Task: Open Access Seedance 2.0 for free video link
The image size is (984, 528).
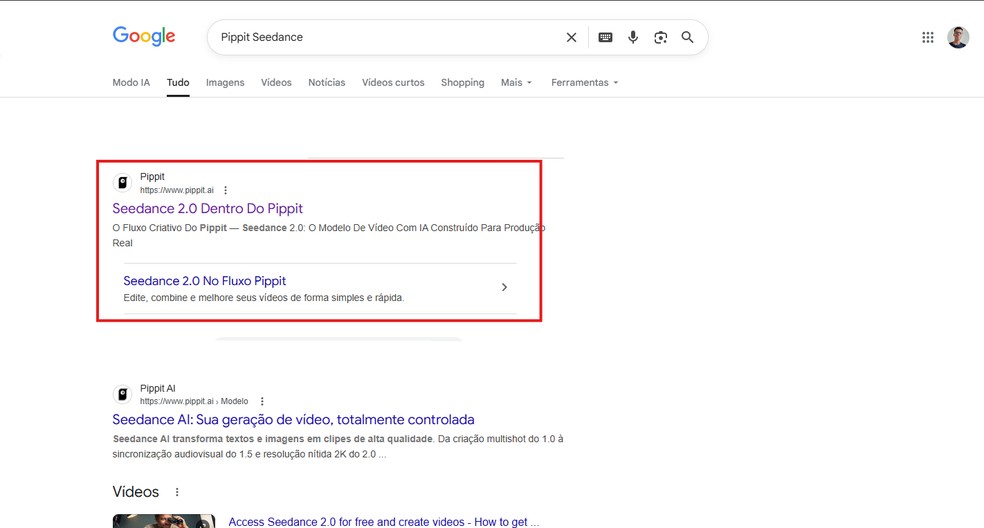Action: 383,522
